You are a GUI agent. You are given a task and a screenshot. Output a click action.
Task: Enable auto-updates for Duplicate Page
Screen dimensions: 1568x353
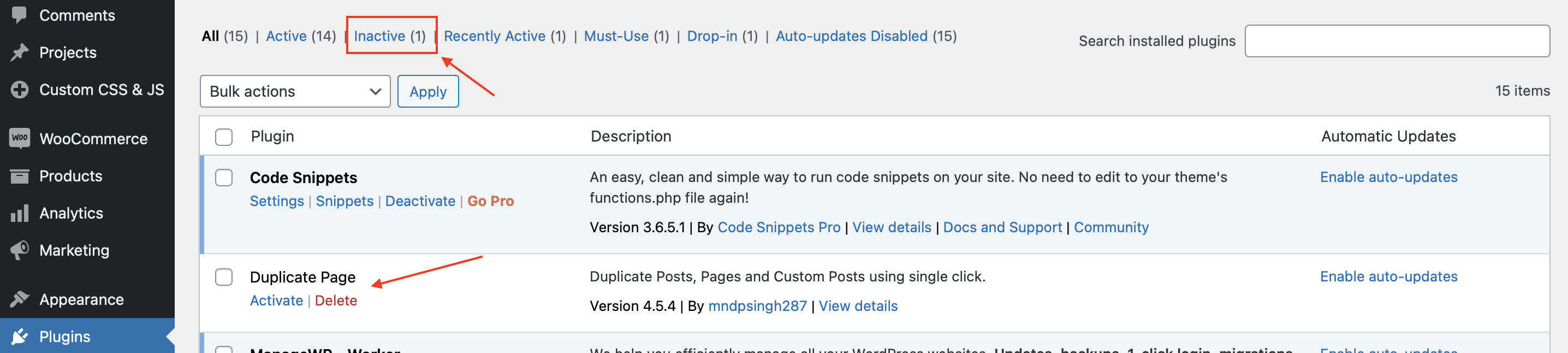(1388, 276)
